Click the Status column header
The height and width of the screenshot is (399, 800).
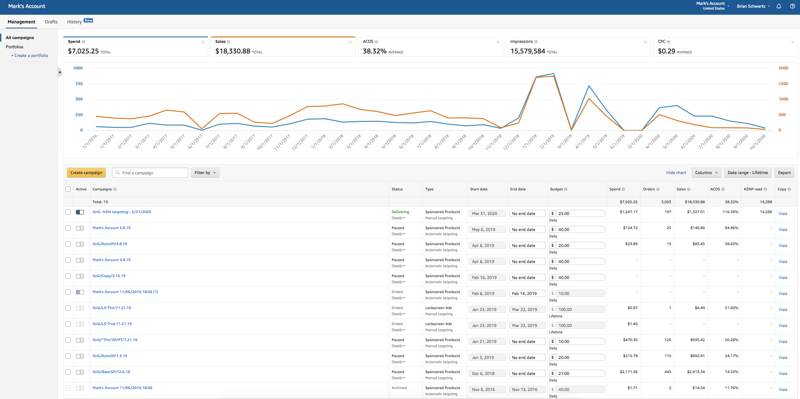click(397, 189)
